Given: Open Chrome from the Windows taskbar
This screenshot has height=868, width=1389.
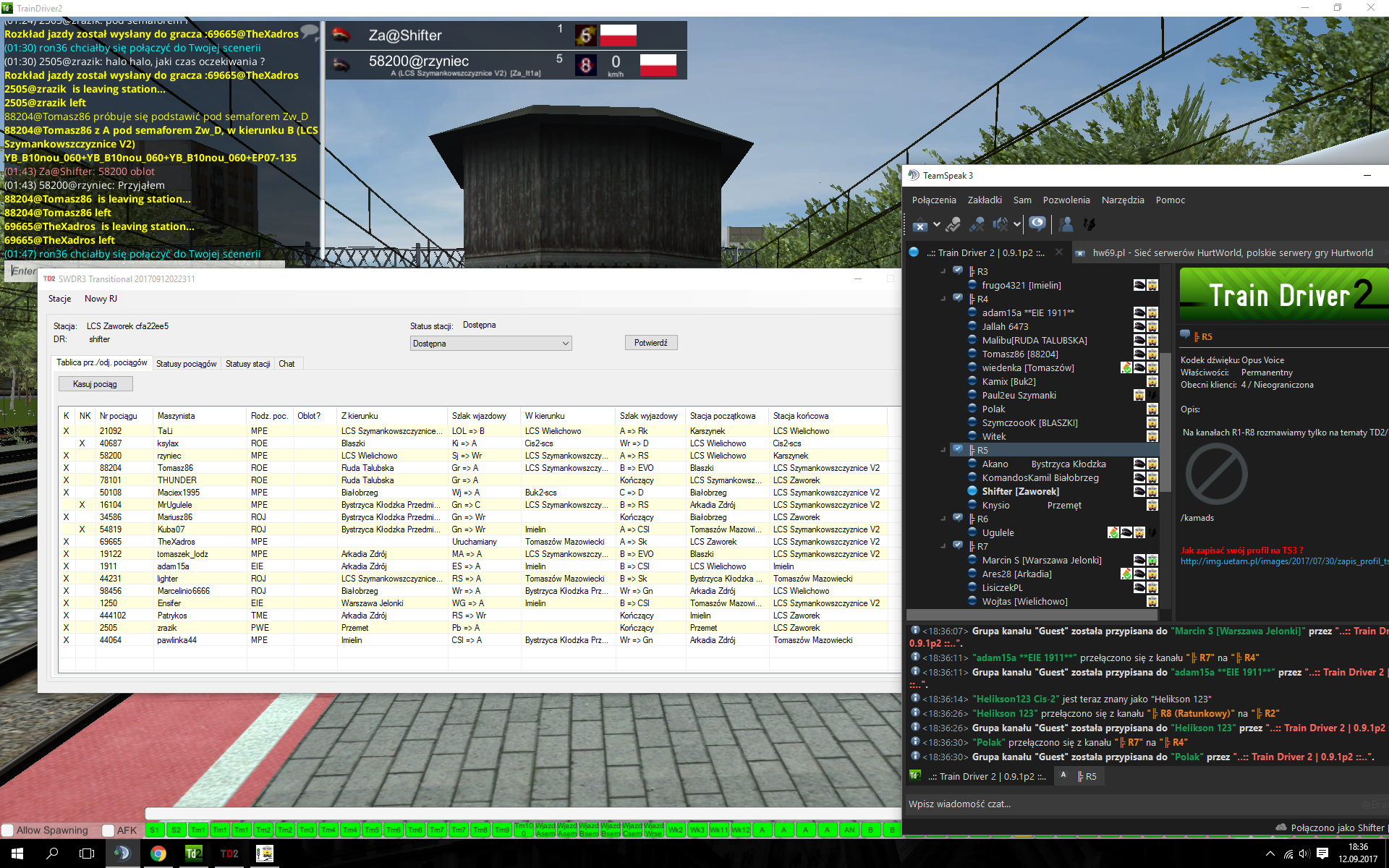Looking at the screenshot, I should (158, 853).
